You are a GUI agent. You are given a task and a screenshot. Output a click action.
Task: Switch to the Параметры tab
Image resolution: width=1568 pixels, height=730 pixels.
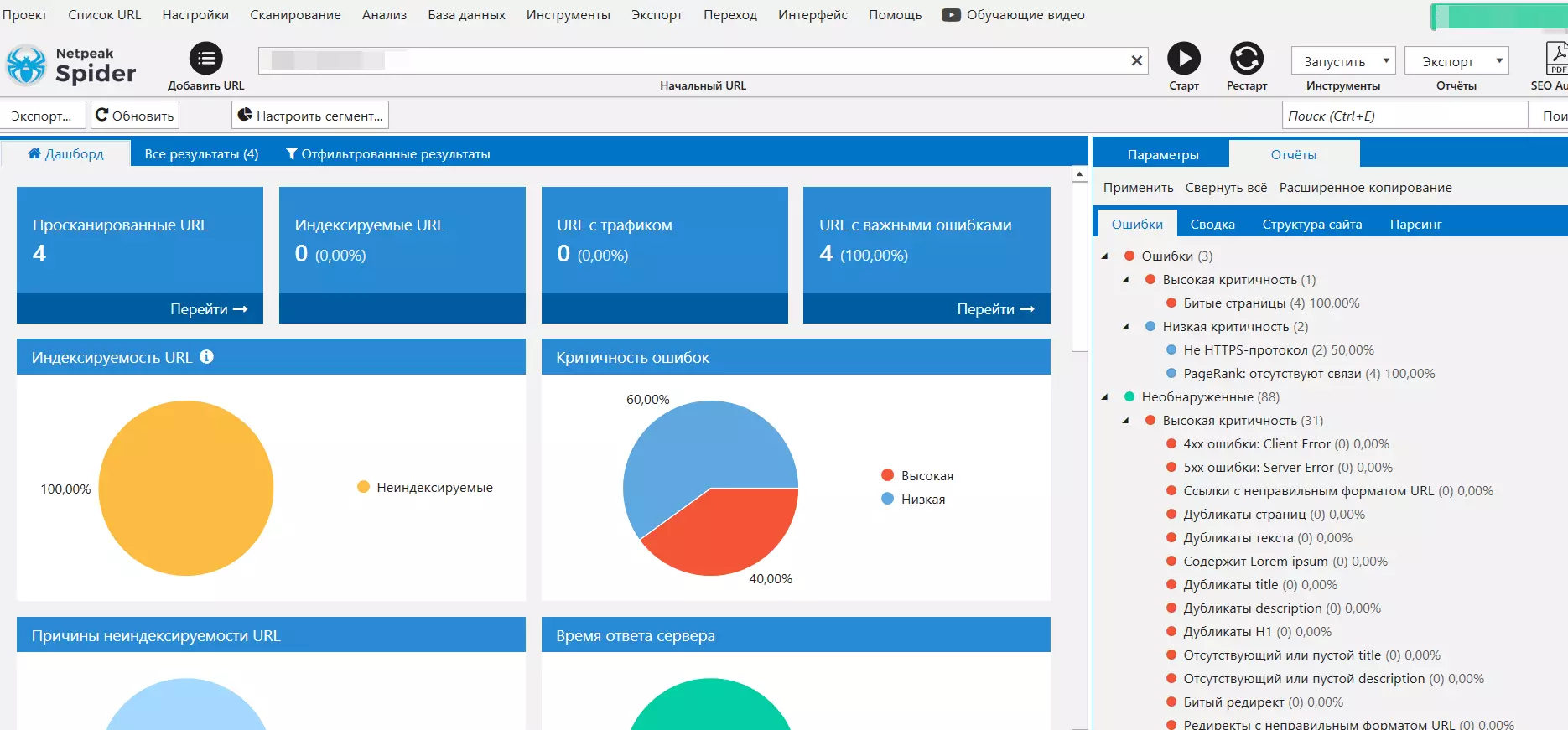(1162, 154)
